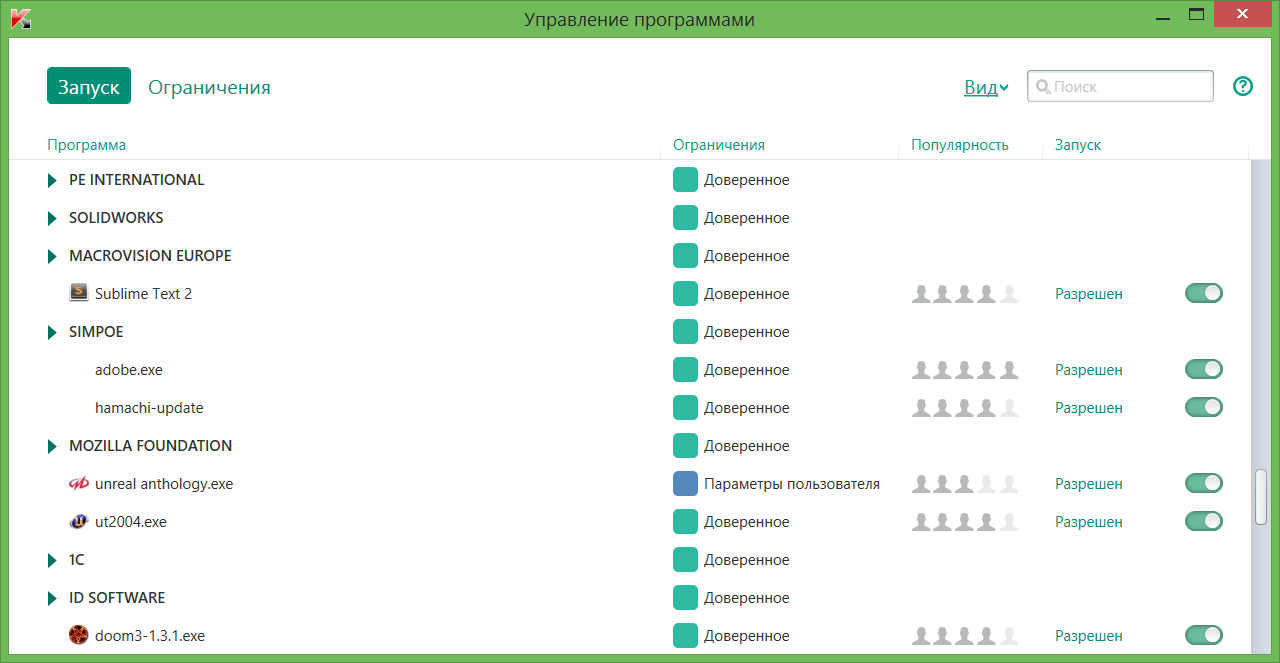Click green restriction swatch for adobe.exe
The image size is (1280, 663).
coord(685,369)
